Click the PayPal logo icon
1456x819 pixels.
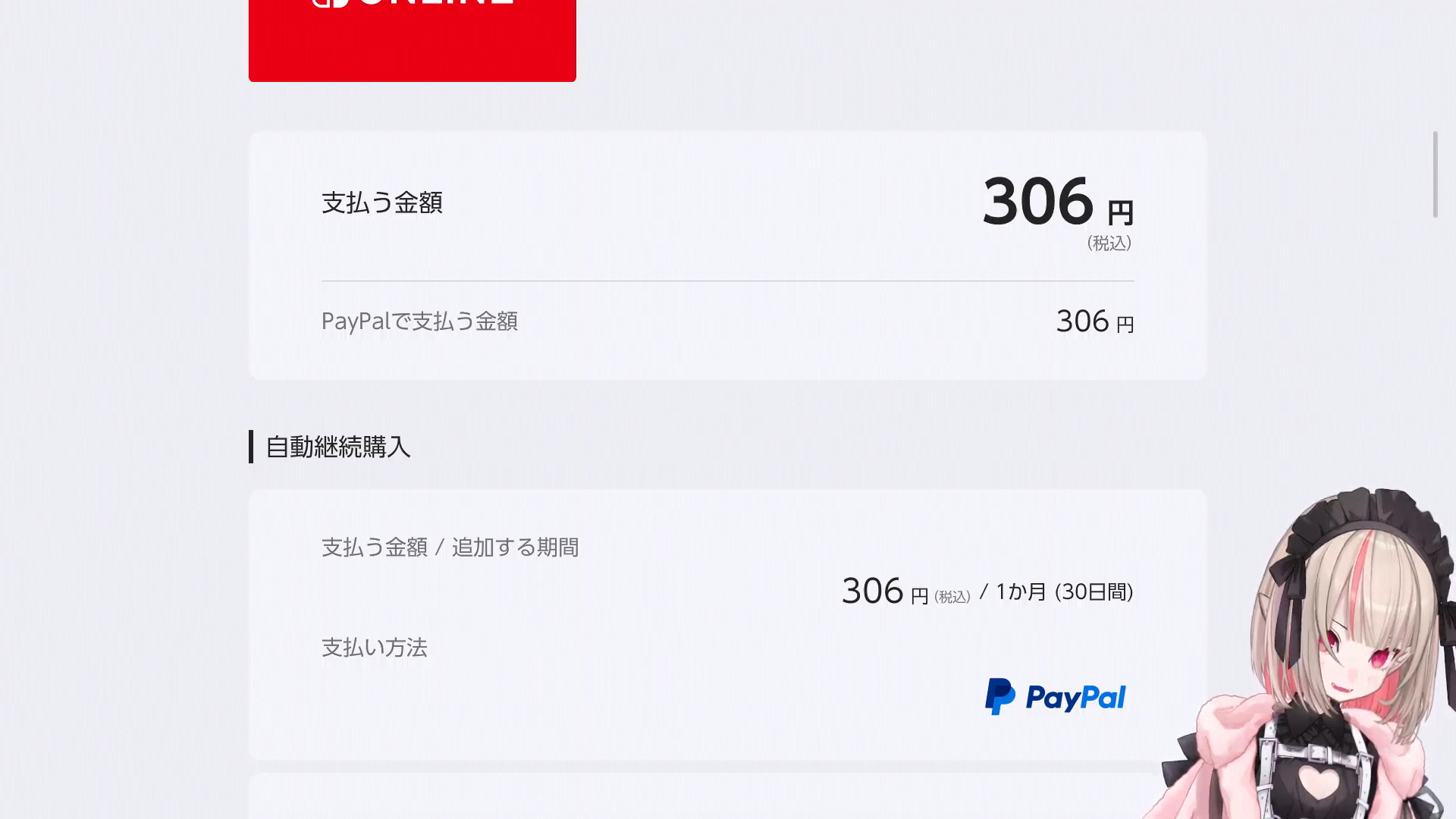tap(999, 696)
